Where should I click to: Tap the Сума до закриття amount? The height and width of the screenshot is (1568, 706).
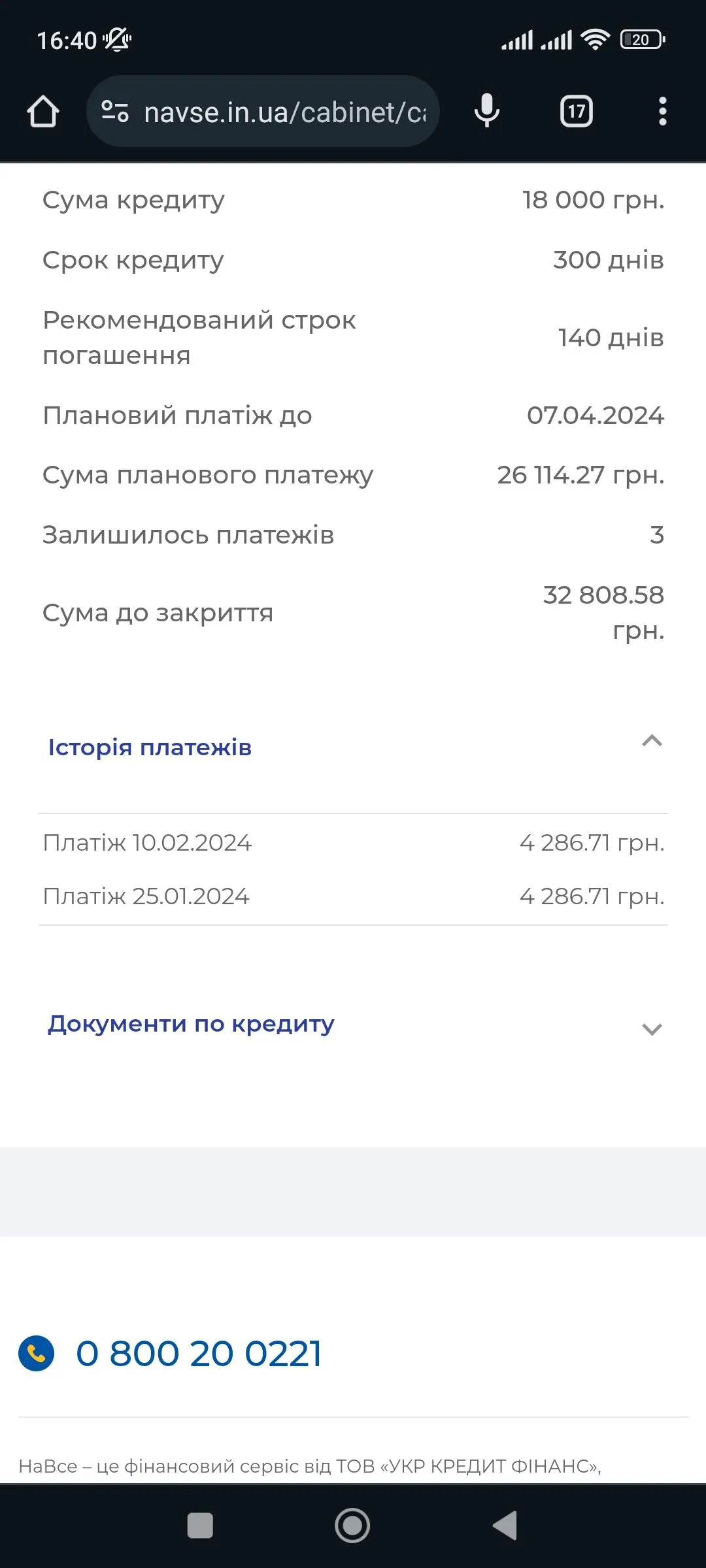click(x=603, y=612)
